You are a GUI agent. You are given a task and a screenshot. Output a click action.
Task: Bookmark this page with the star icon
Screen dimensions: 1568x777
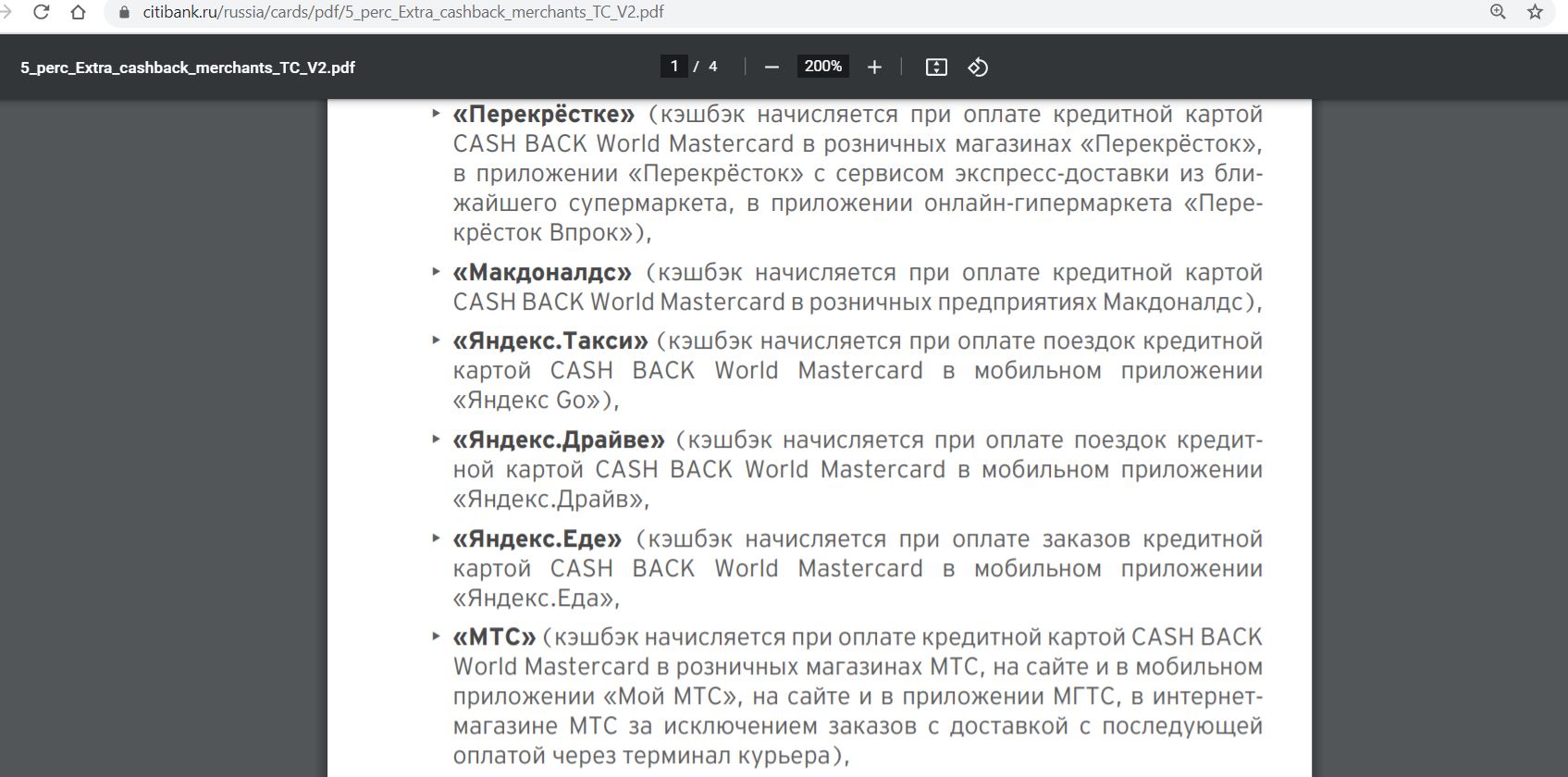pos(1536,12)
